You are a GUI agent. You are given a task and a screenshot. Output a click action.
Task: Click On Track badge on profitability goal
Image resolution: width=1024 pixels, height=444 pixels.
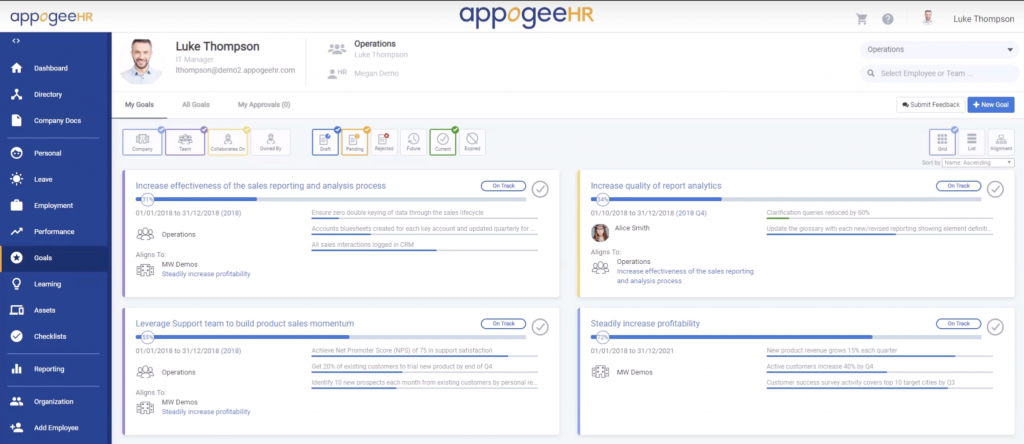[x=958, y=323]
